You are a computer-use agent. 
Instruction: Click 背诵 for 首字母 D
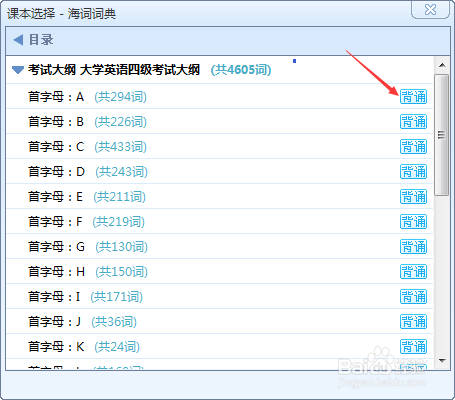413,172
